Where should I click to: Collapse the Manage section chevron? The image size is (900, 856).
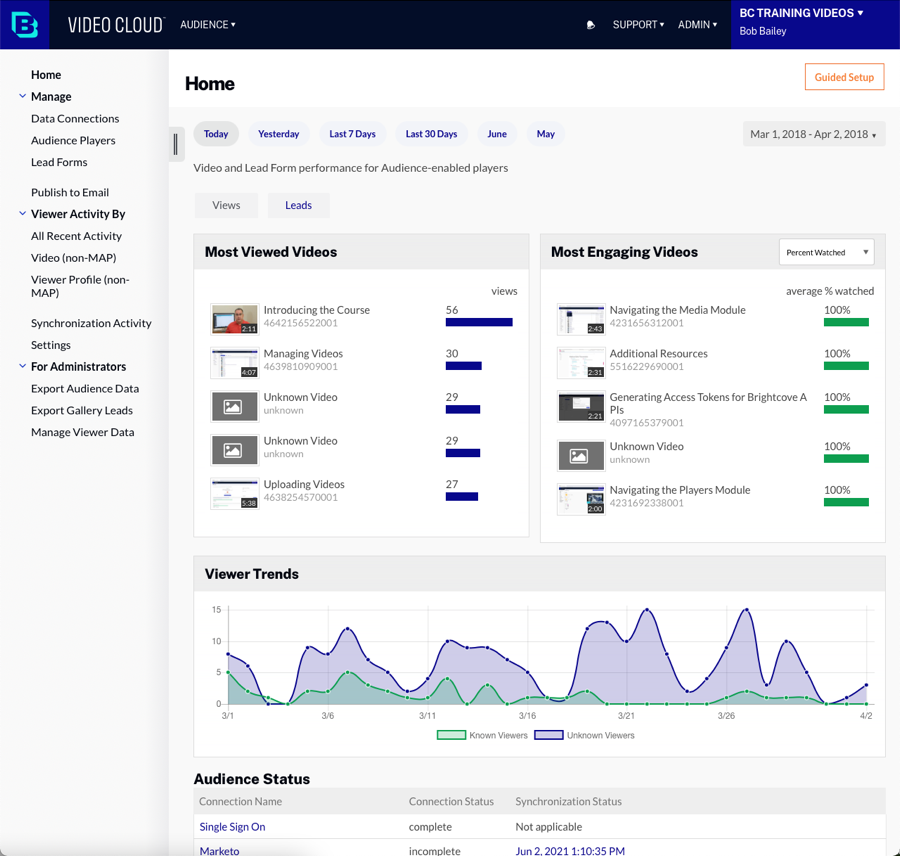(22, 96)
